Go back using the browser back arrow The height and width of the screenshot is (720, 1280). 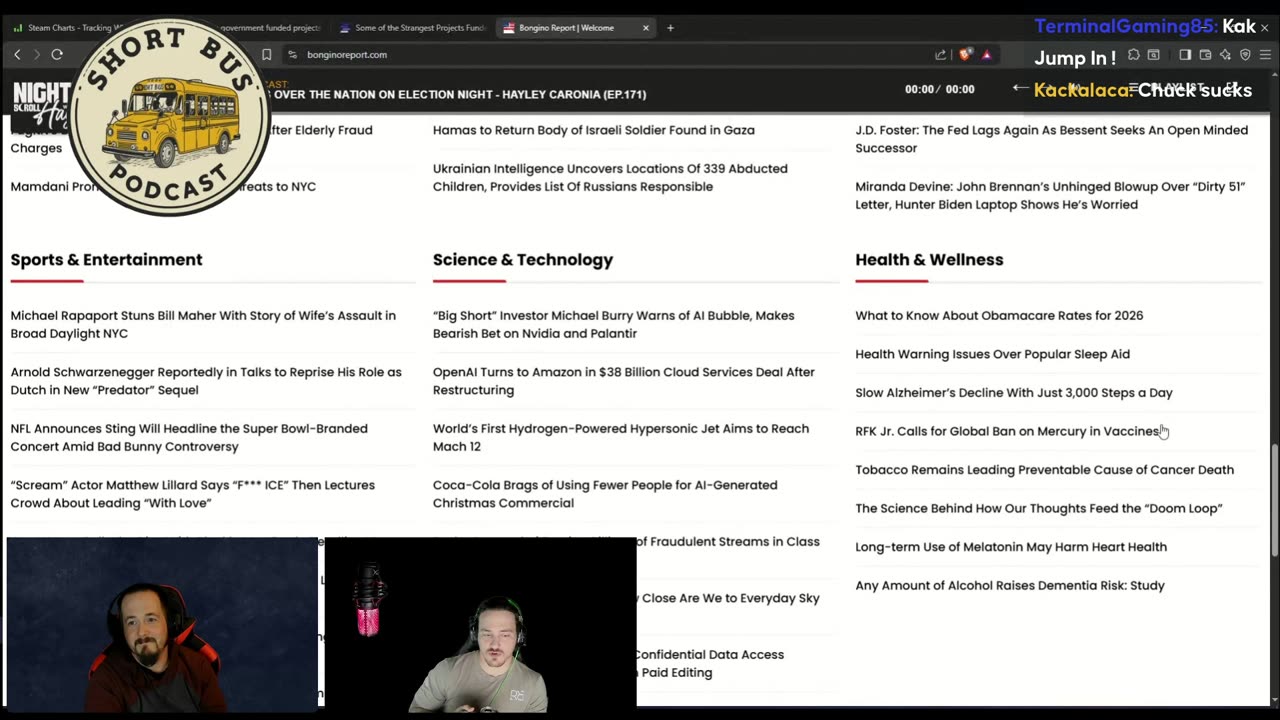(17, 54)
